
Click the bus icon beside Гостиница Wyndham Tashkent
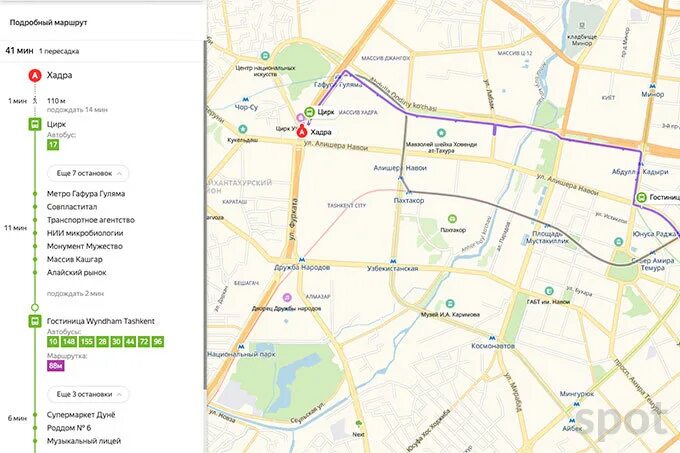35,321
